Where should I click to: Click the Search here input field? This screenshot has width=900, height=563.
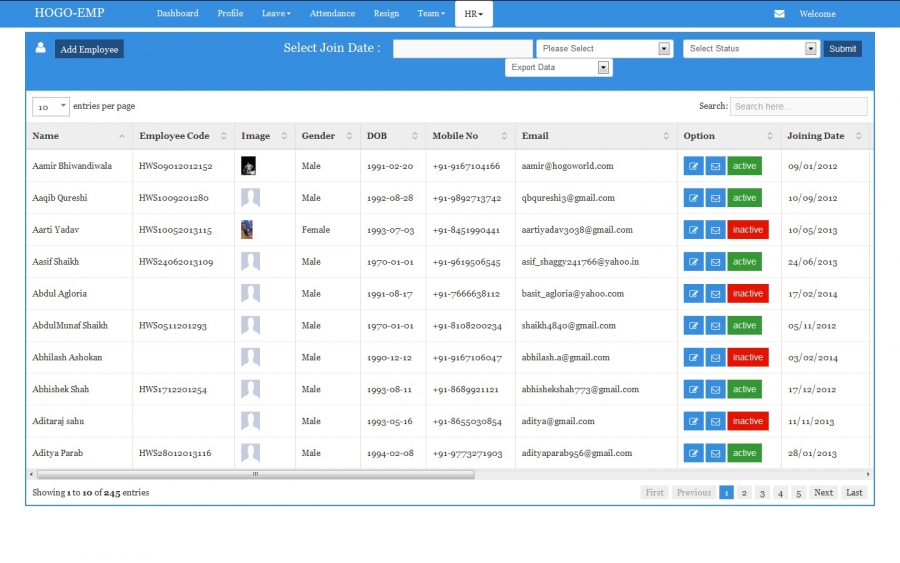[x=798, y=106]
